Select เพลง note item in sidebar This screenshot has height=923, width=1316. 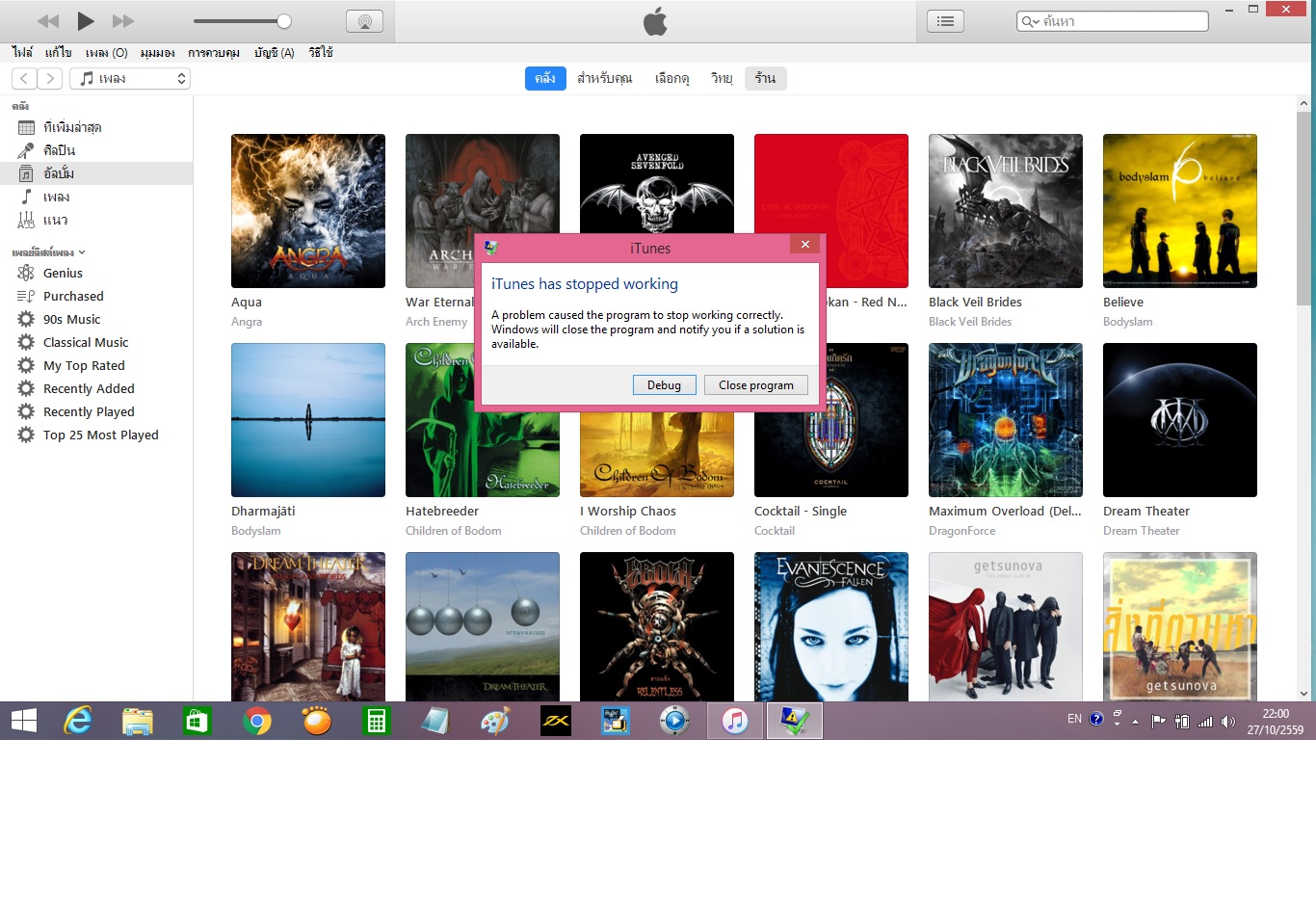click(x=56, y=197)
